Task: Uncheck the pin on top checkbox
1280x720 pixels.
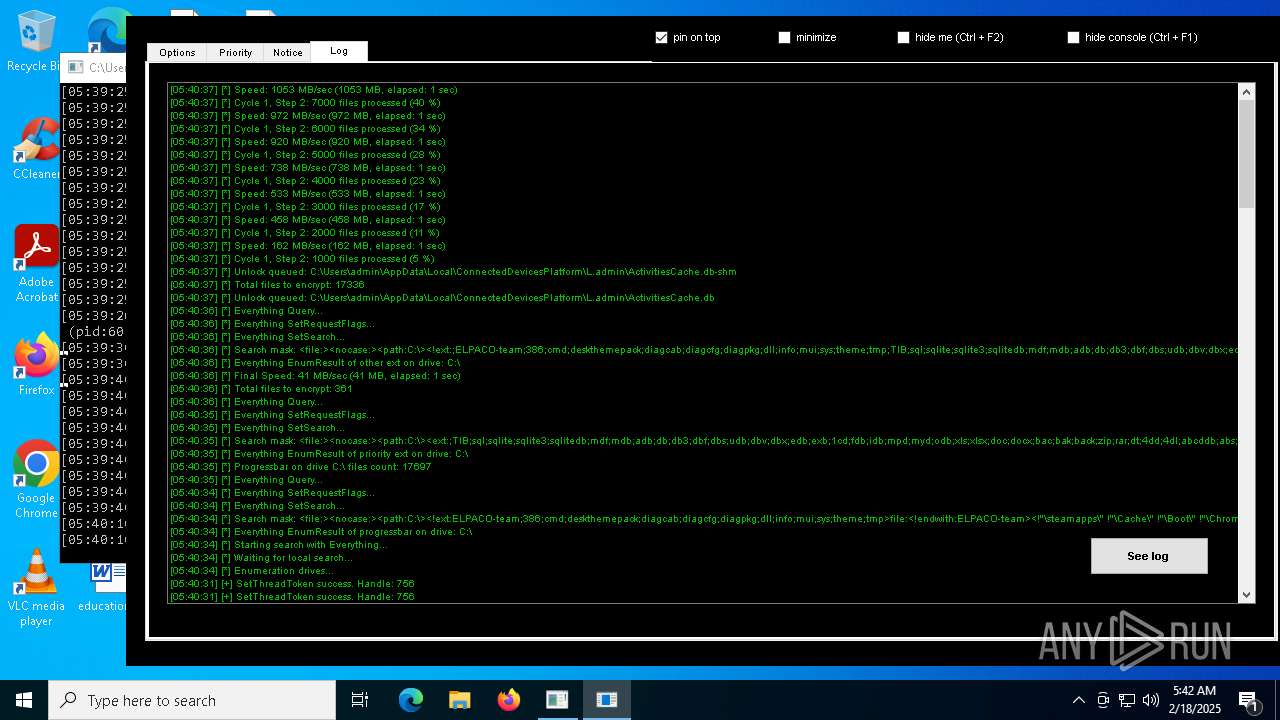Action: tap(661, 37)
